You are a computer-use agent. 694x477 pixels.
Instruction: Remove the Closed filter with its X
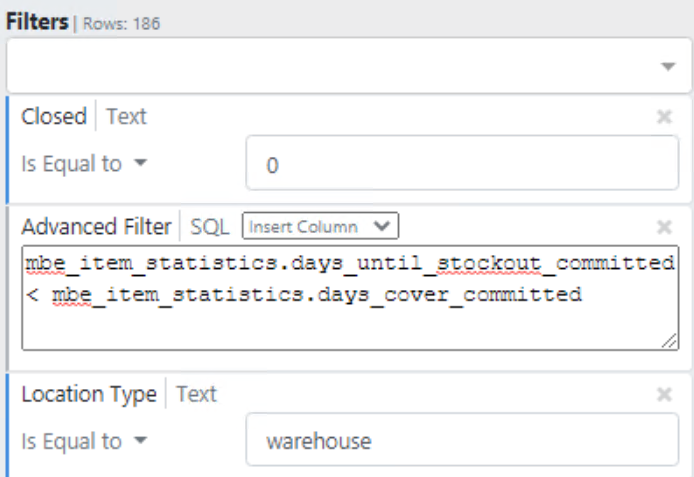pos(664,117)
